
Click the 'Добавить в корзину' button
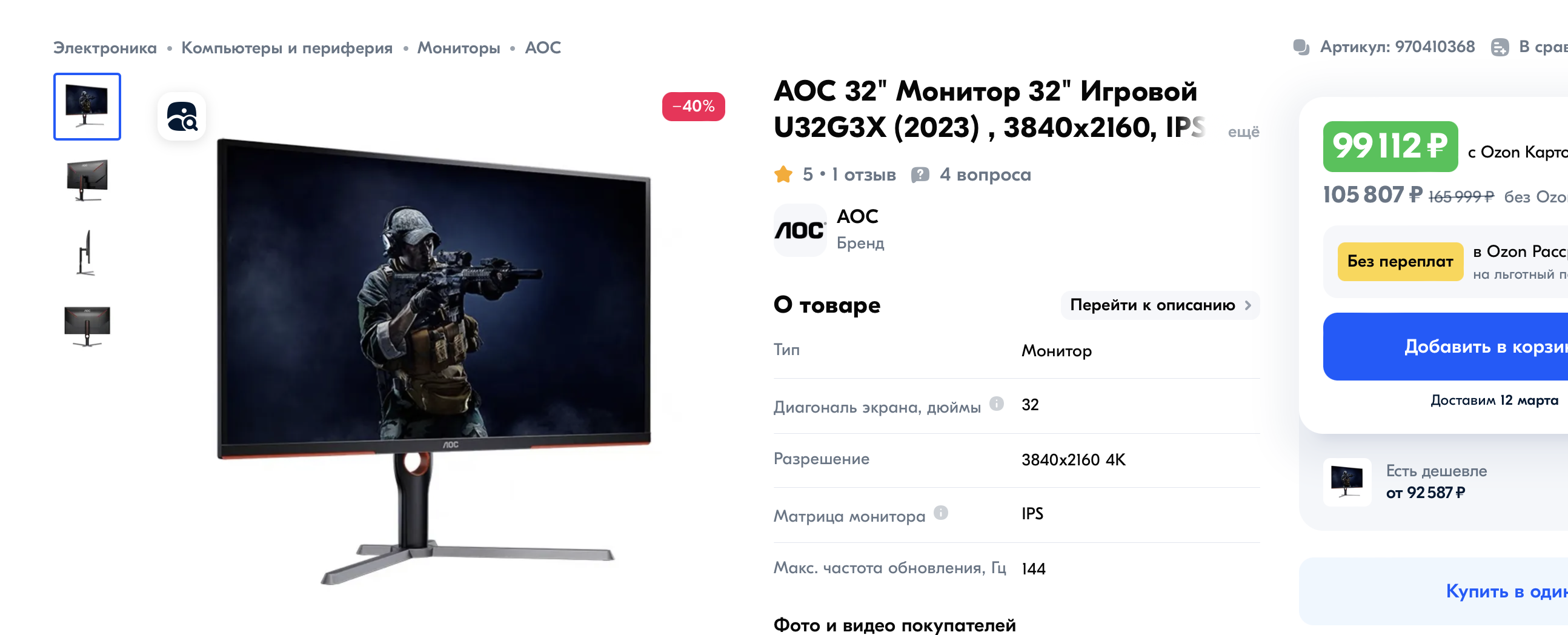pos(1446,347)
